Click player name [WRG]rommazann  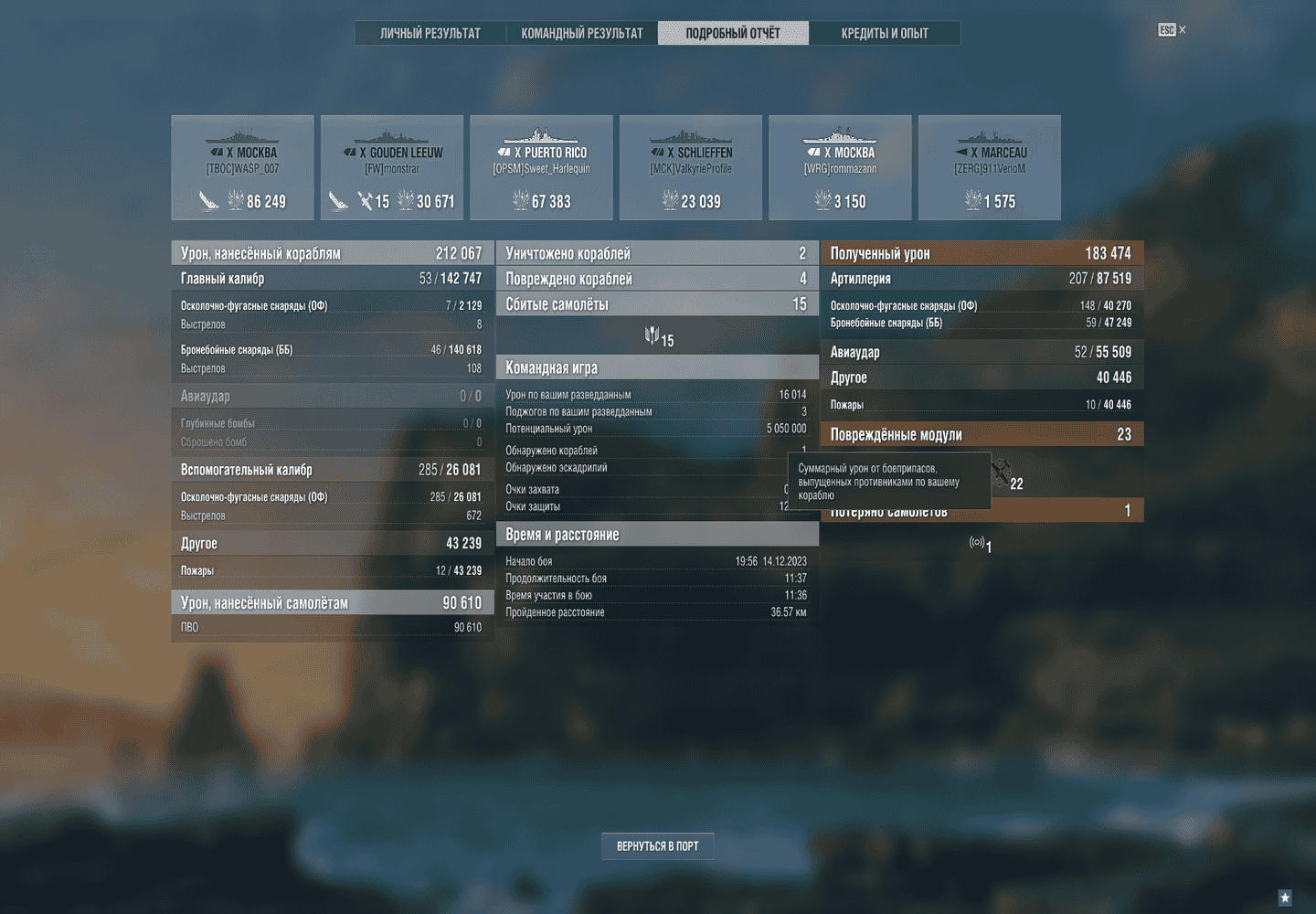click(x=840, y=169)
